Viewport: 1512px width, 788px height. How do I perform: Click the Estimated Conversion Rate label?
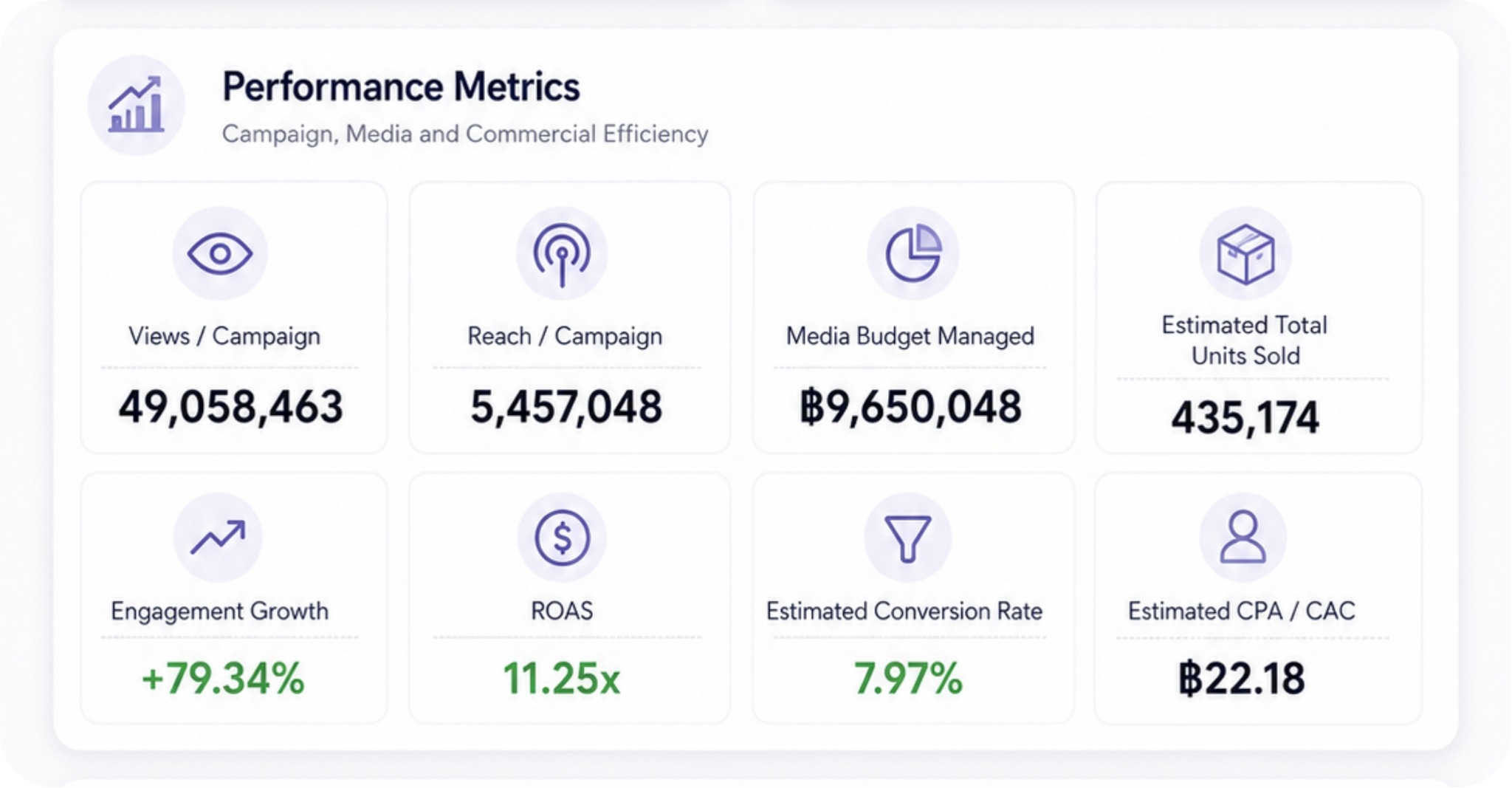click(904, 611)
